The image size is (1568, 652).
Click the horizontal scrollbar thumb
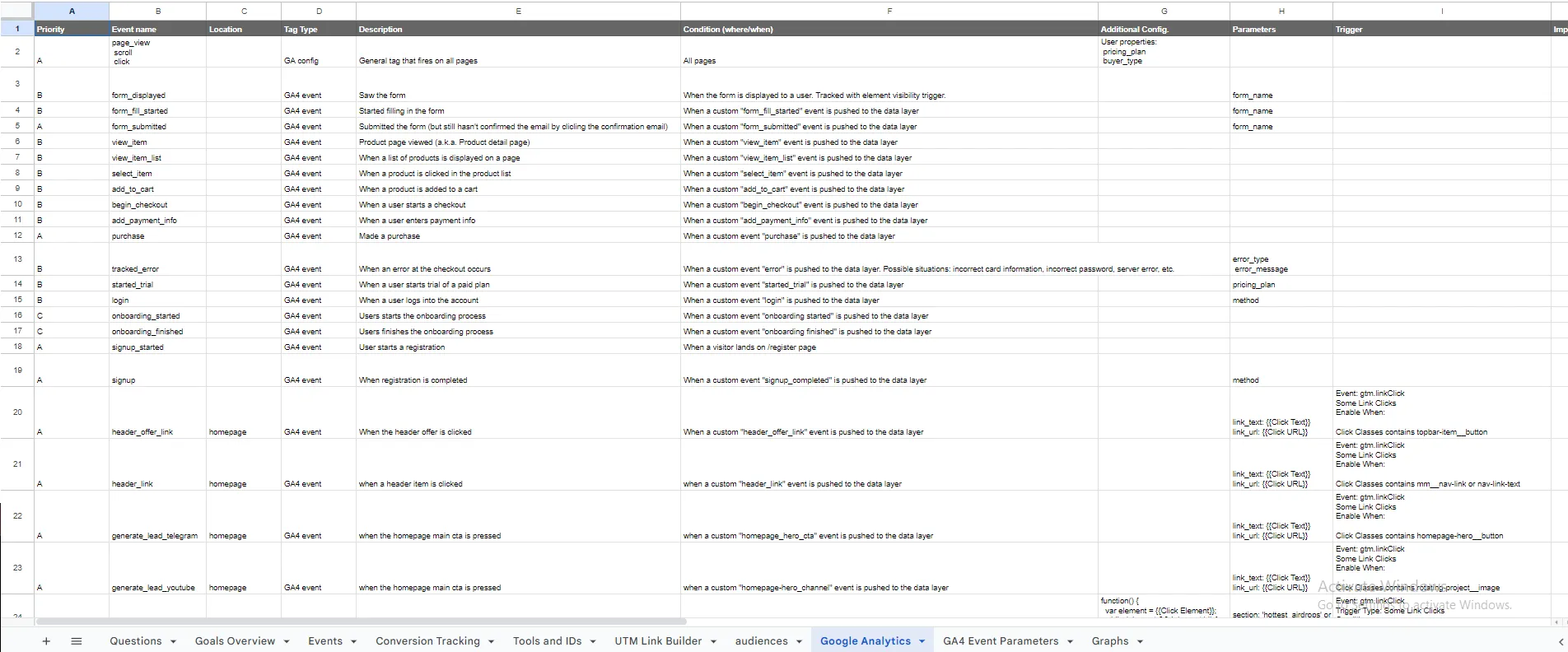(x=361, y=622)
